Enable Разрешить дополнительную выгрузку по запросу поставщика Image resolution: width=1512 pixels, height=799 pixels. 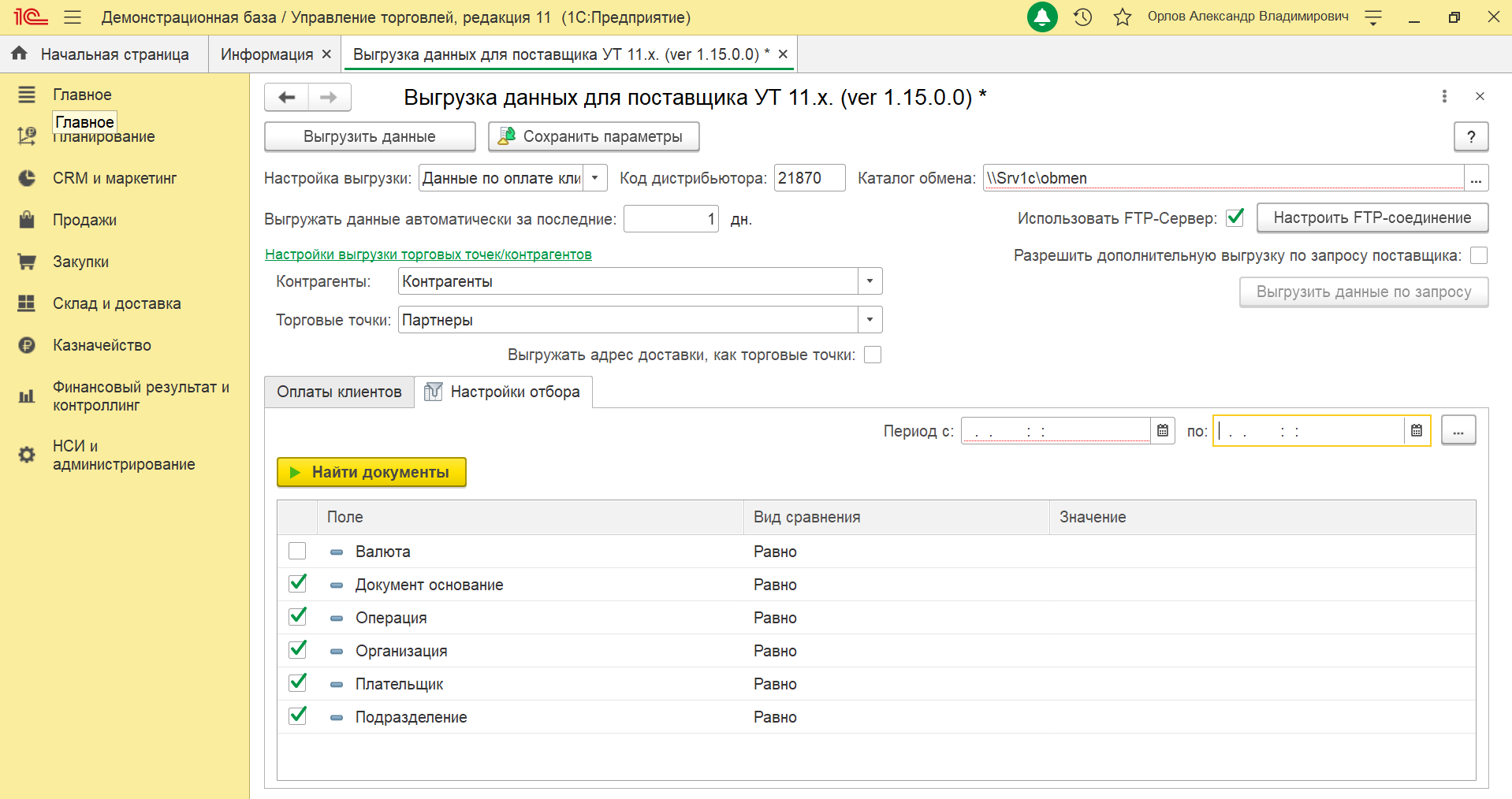click(1479, 255)
